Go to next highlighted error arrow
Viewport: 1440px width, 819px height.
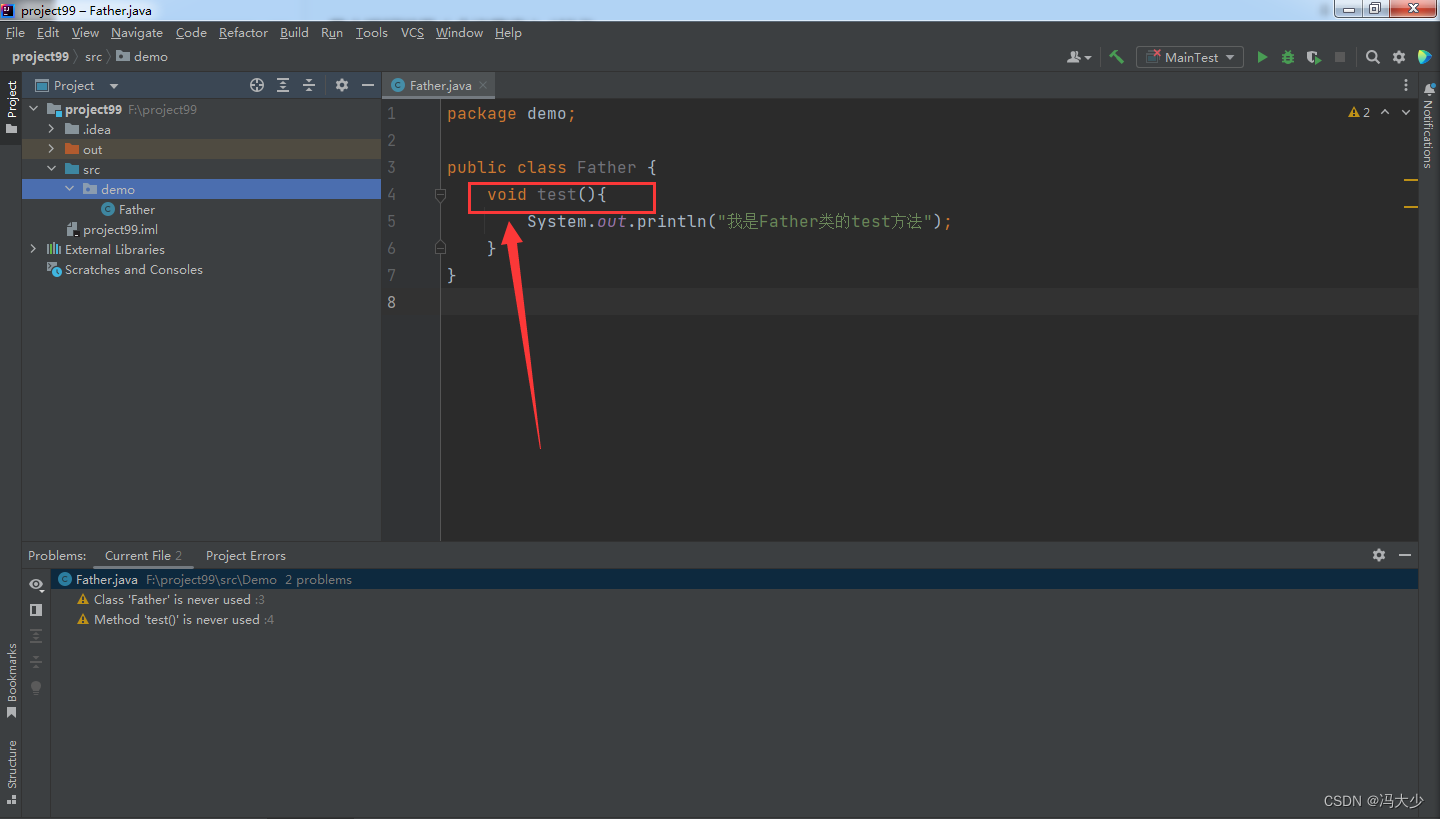click(1406, 112)
